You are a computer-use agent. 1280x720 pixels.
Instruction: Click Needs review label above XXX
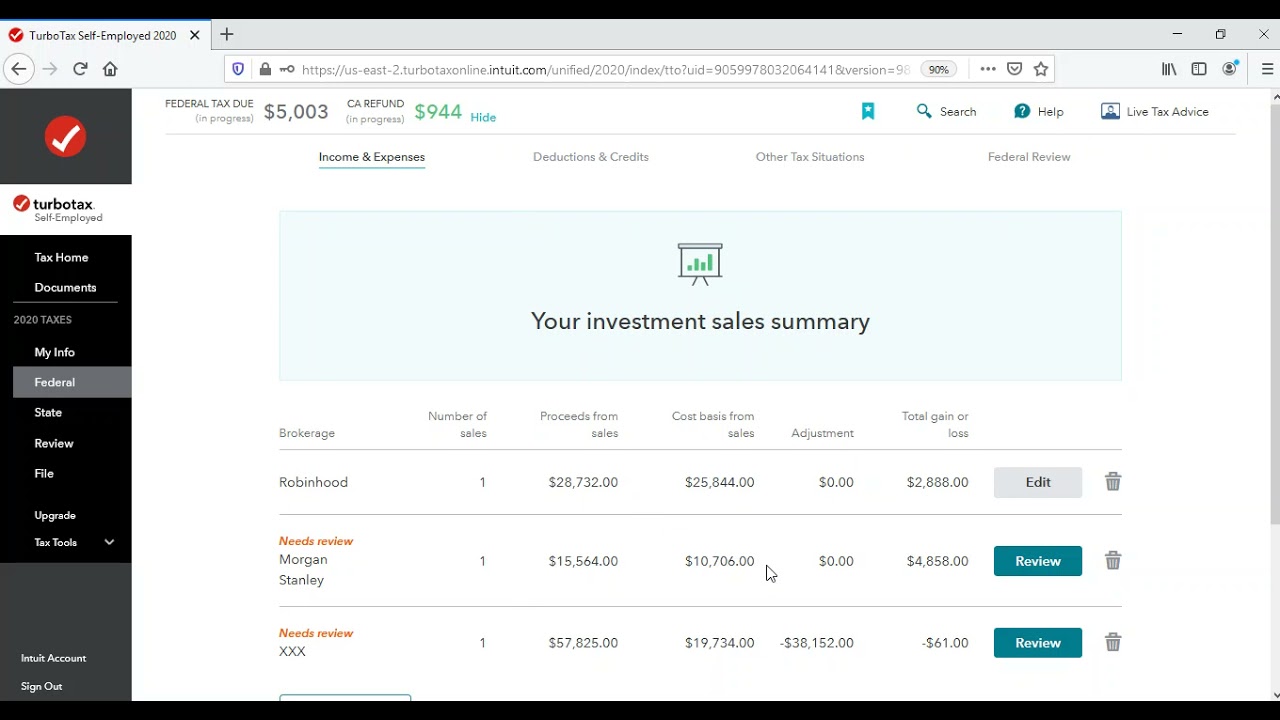coord(316,633)
